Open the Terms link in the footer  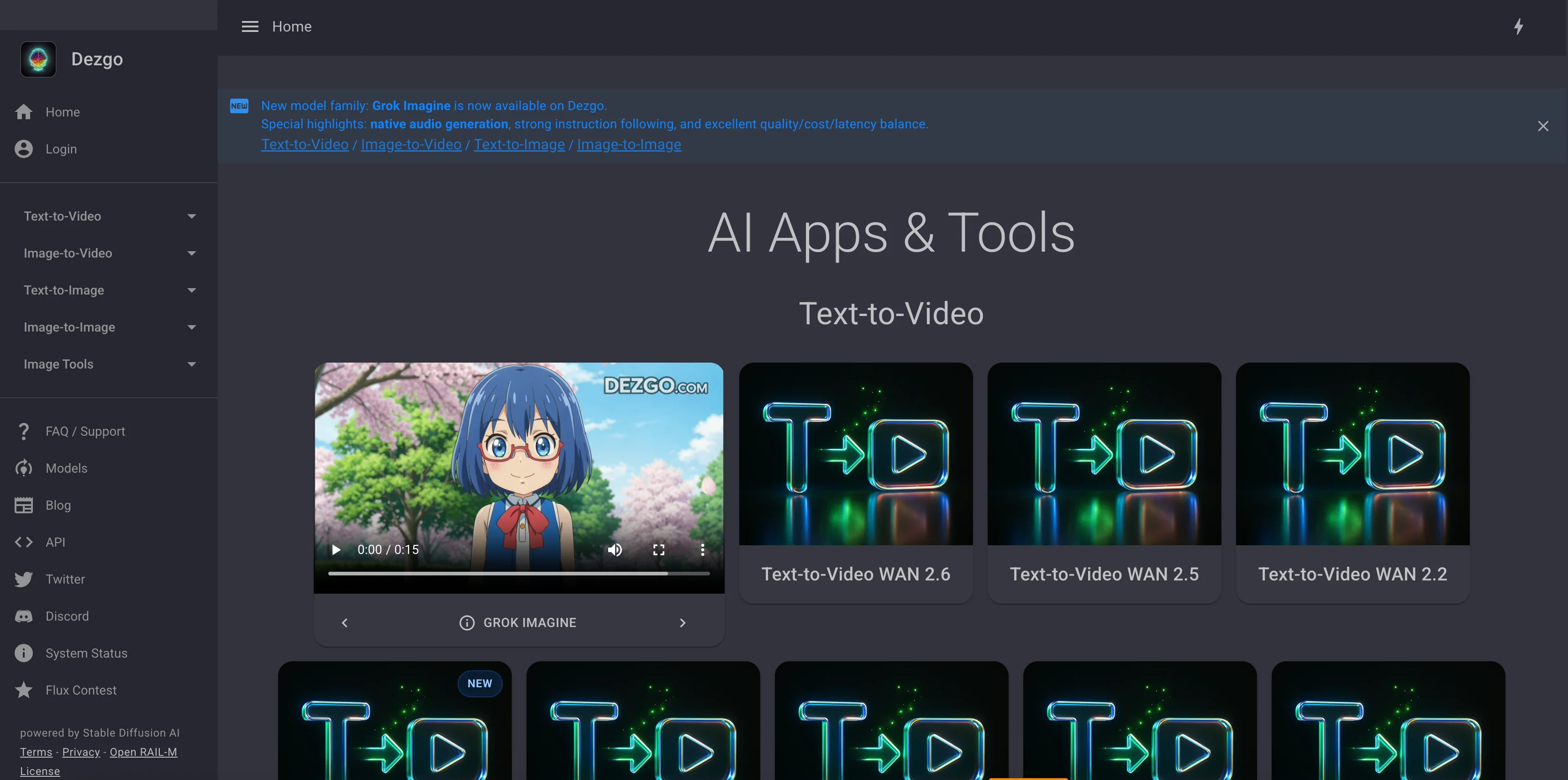pos(36,752)
